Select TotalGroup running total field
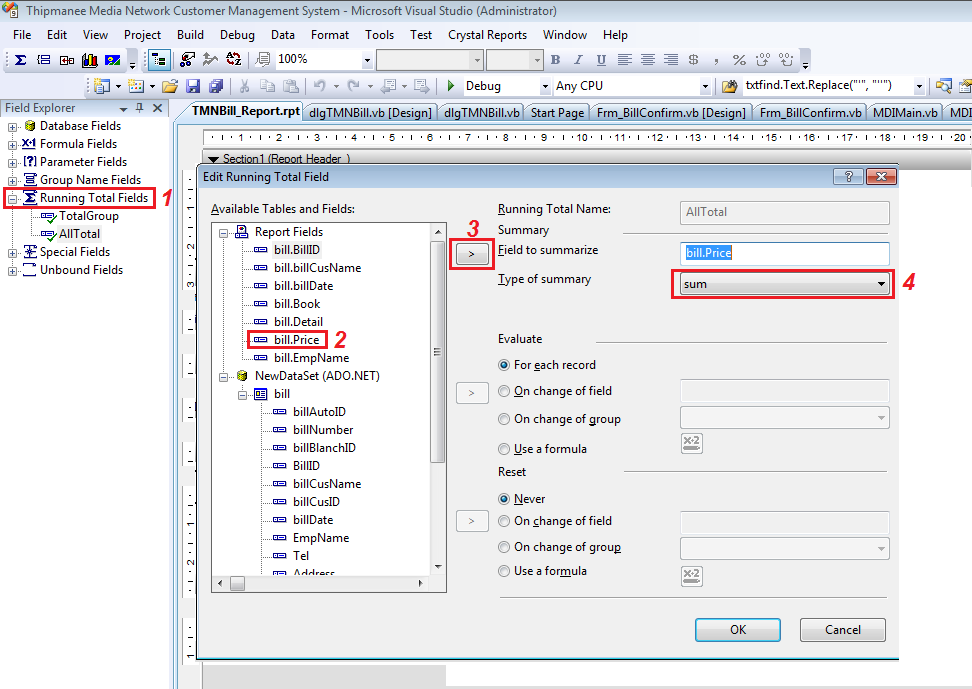Image resolution: width=972 pixels, height=689 pixels. pos(88,216)
